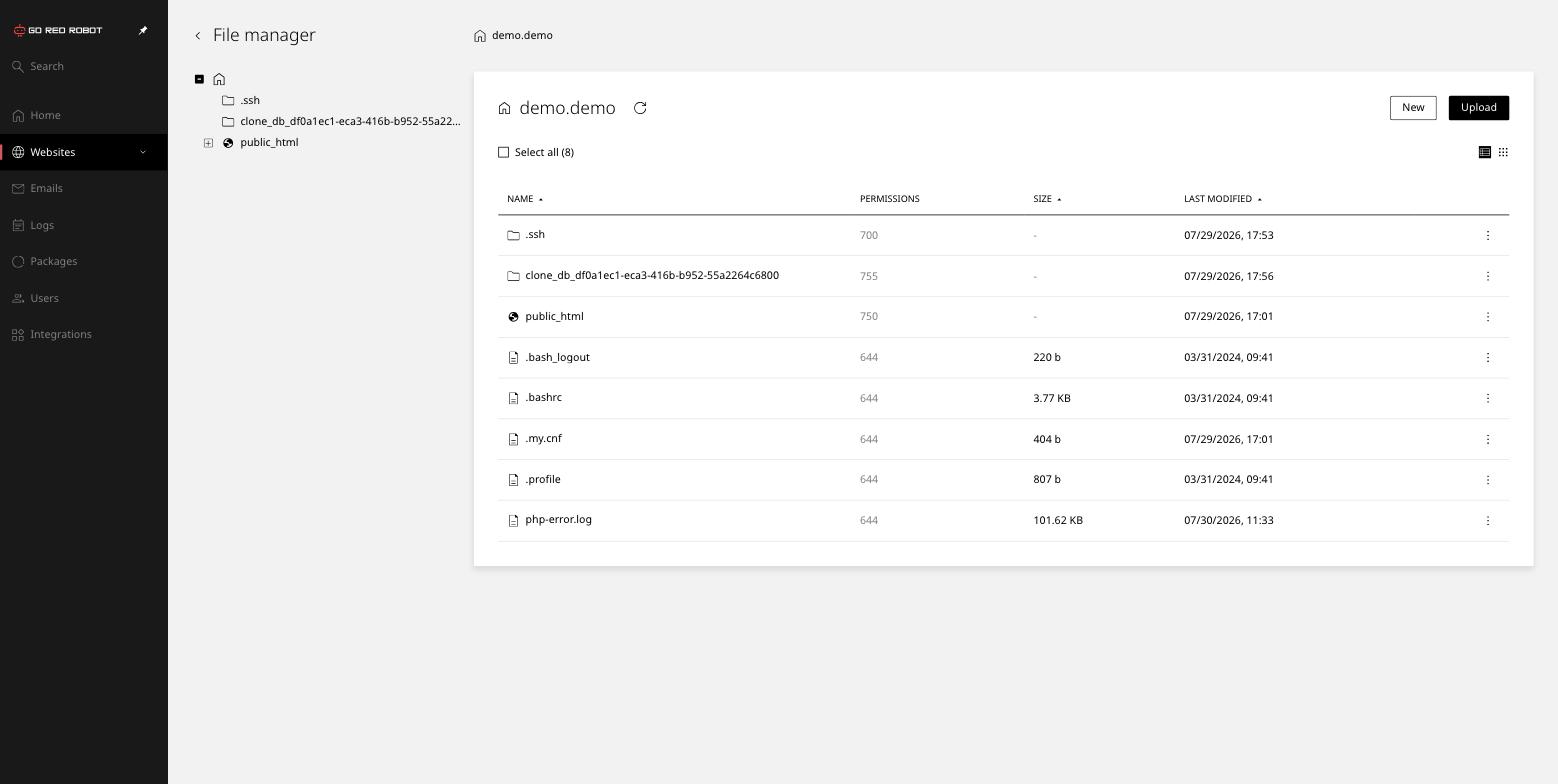Open .profile file
1558x784 pixels.
tap(542, 479)
